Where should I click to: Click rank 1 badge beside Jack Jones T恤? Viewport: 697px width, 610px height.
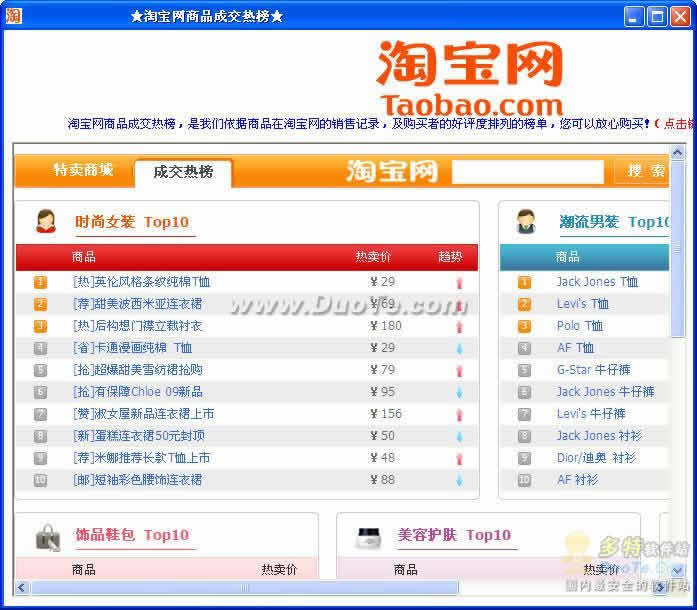[x=525, y=282]
